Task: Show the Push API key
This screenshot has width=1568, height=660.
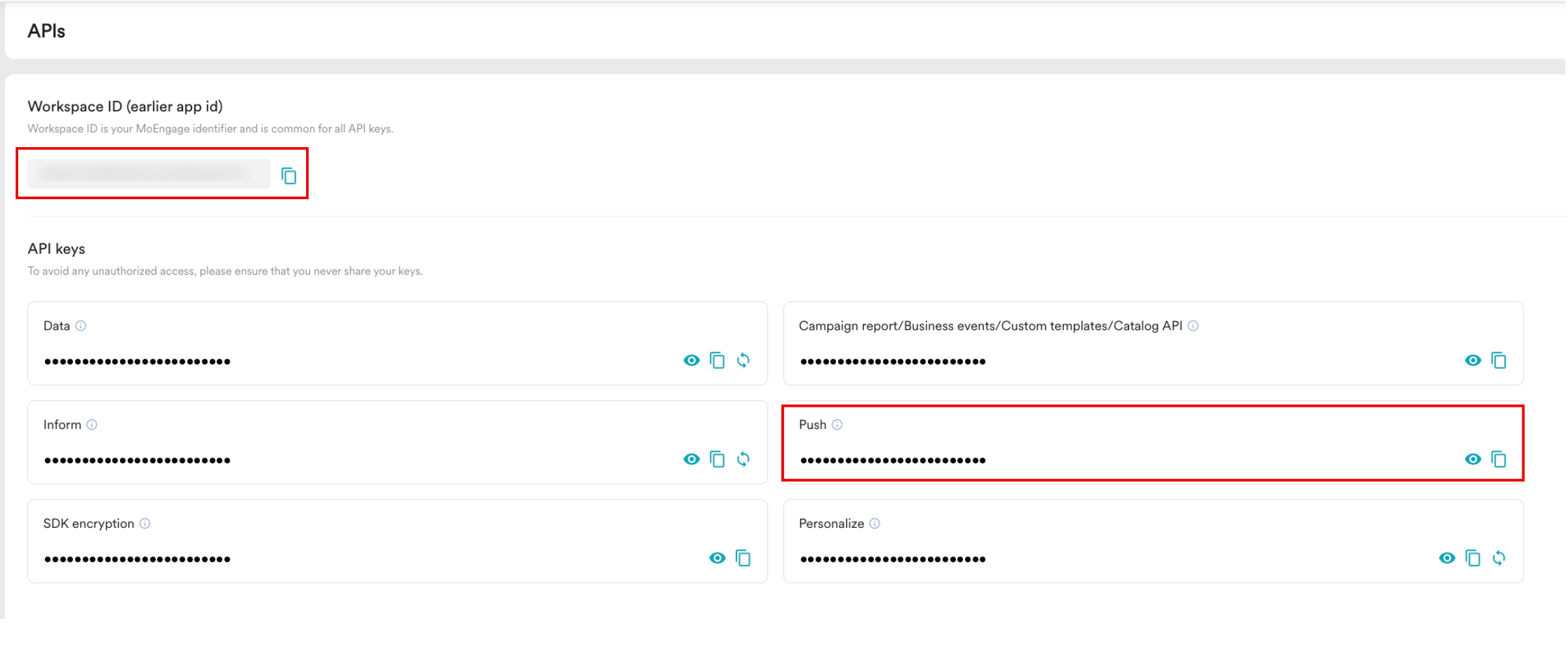Action: tap(1473, 460)
